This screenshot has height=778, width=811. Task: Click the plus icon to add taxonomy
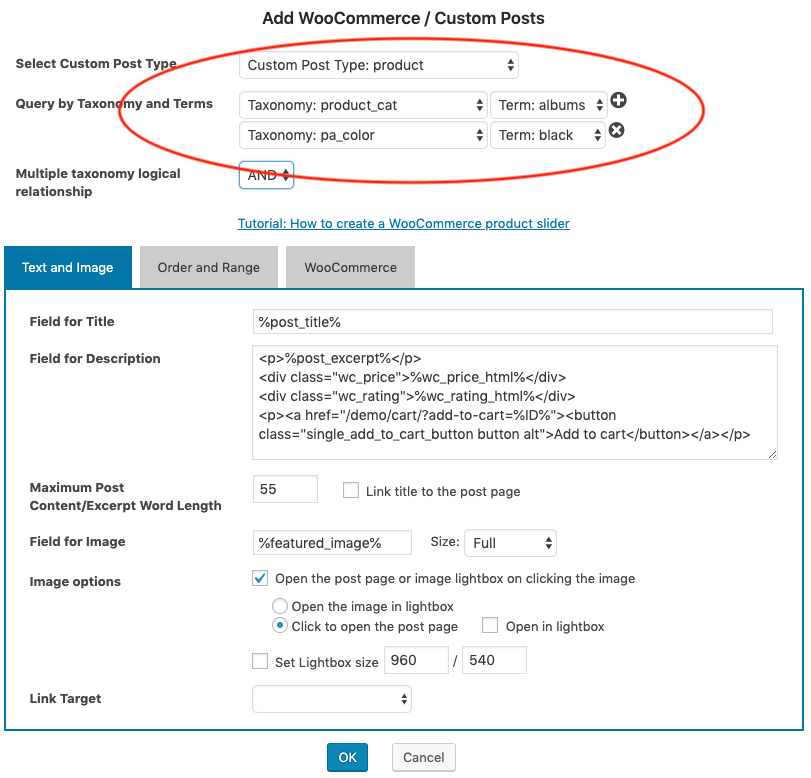coord(618,101)
